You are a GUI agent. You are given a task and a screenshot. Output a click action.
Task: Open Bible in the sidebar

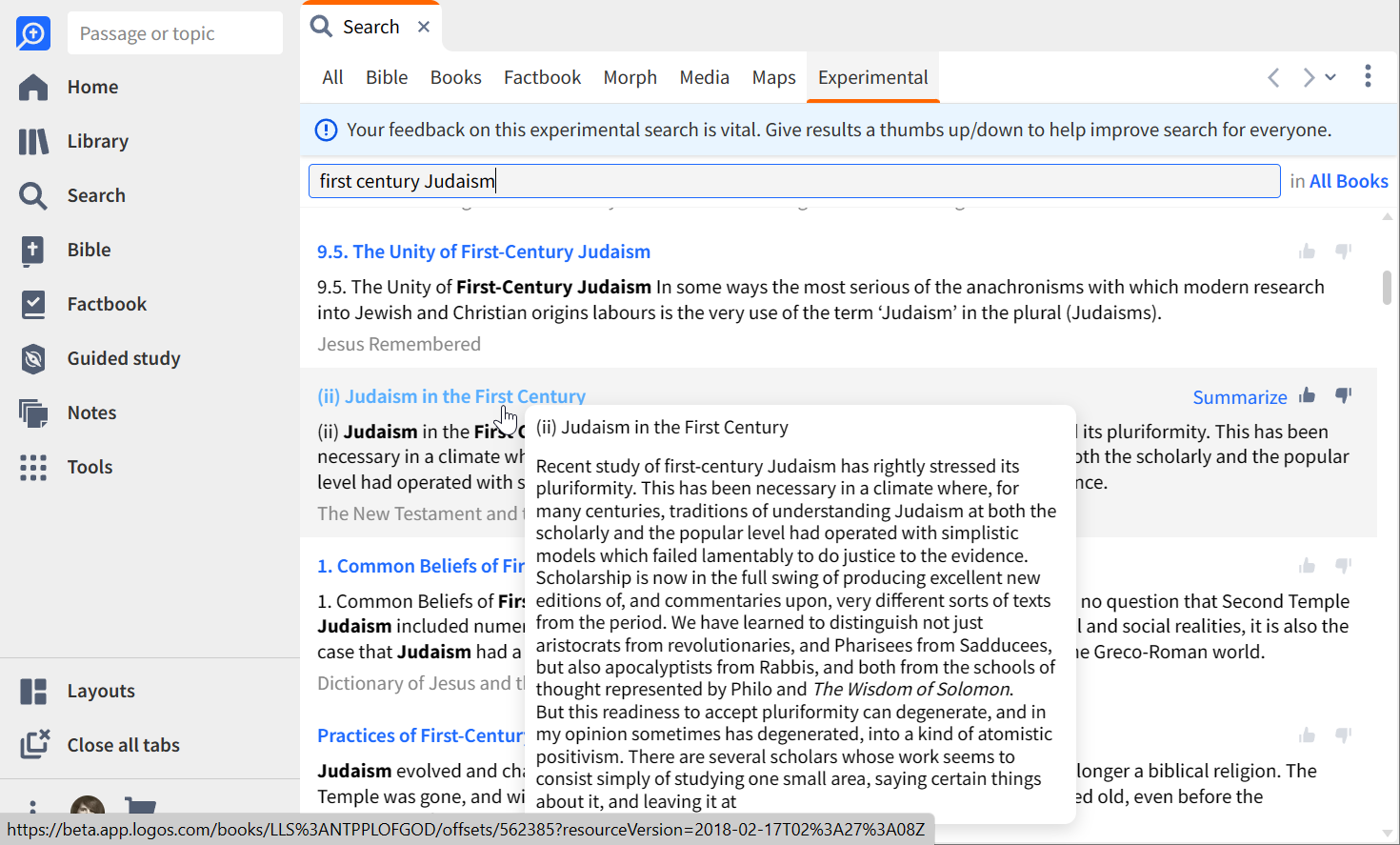pyautogui.click(x=65, y=250)
